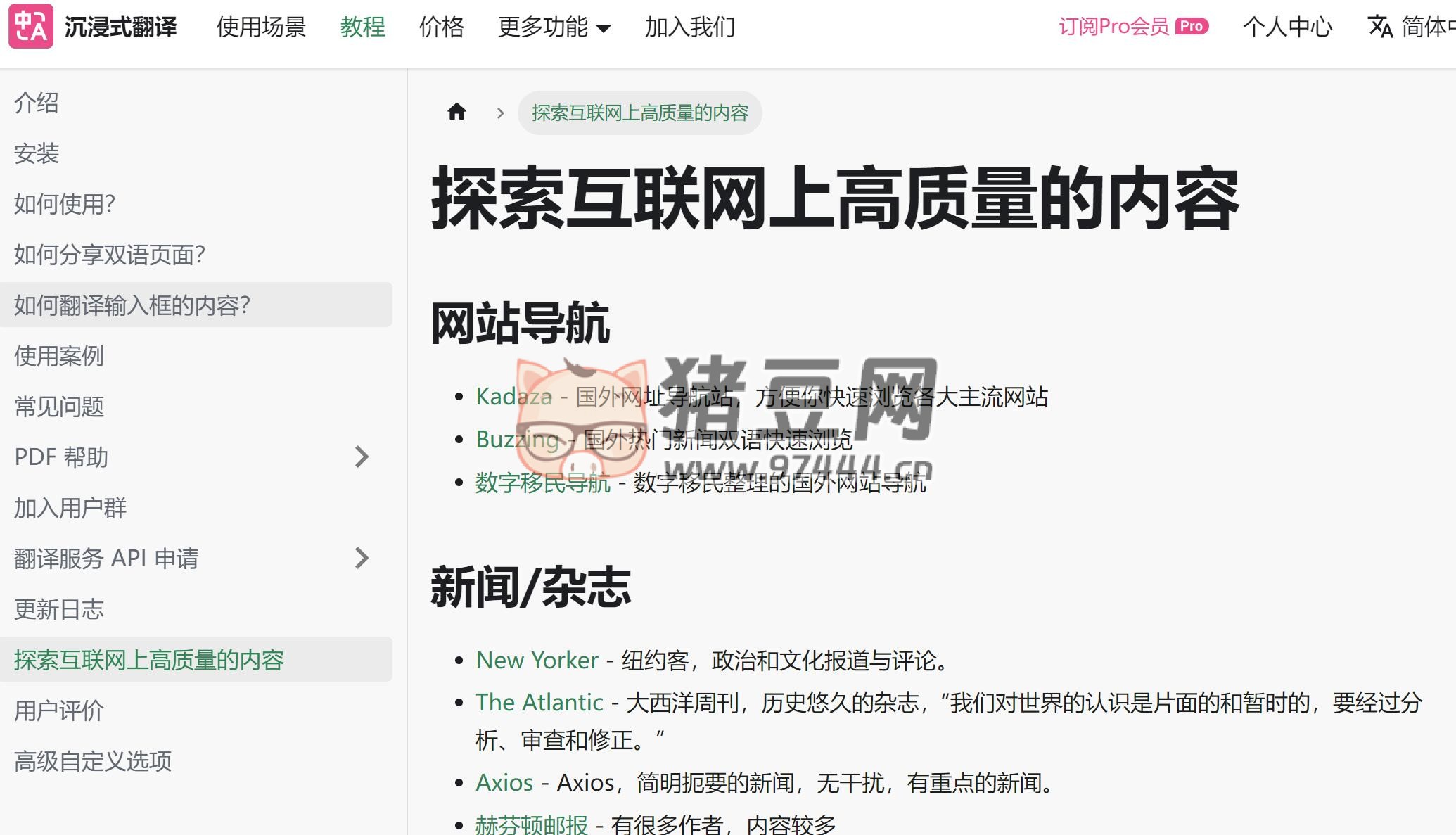
Task: Go to 个人中心
Action: 1287,27
